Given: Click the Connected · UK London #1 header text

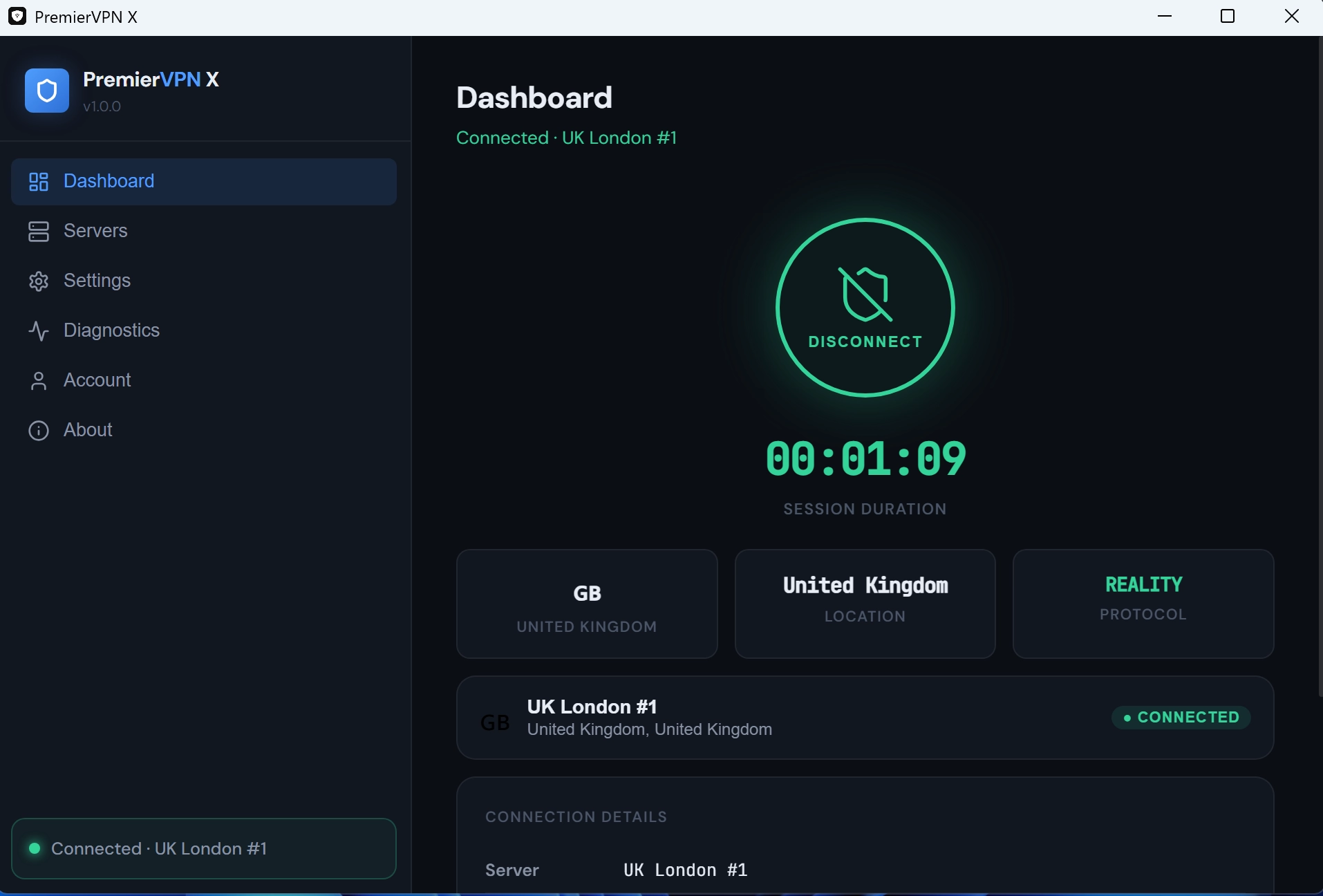Looking at the screenshot, I should pyautogui.click(x=566, y=138).
